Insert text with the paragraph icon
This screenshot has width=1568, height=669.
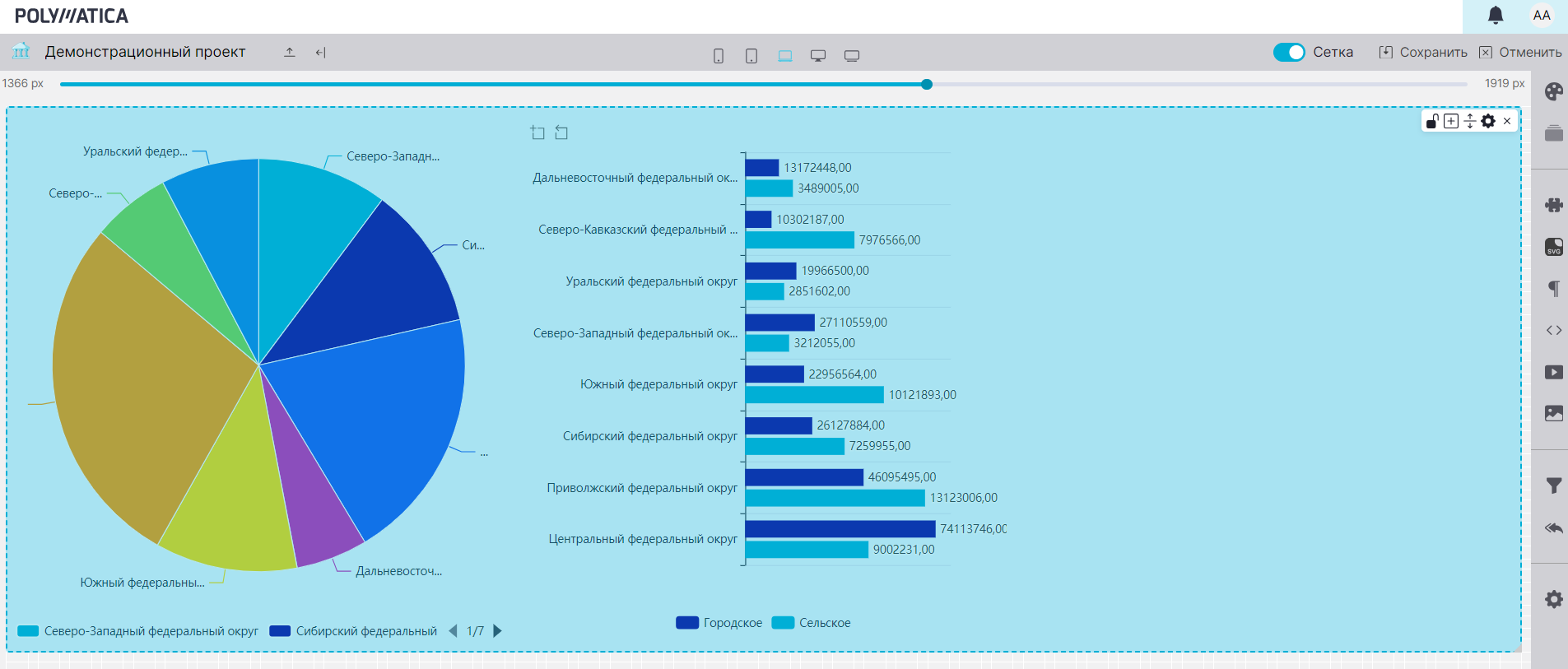[x=1553, y=289]
